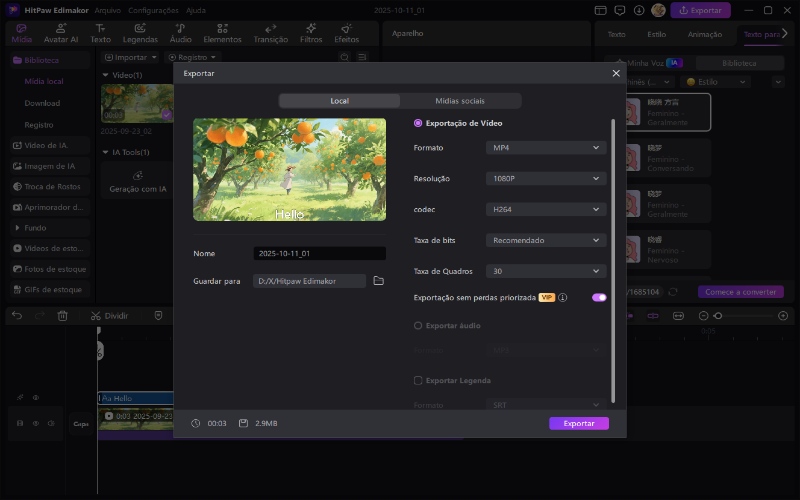
Task: Open the codec H264 dropdown
Action: point(546,210)
